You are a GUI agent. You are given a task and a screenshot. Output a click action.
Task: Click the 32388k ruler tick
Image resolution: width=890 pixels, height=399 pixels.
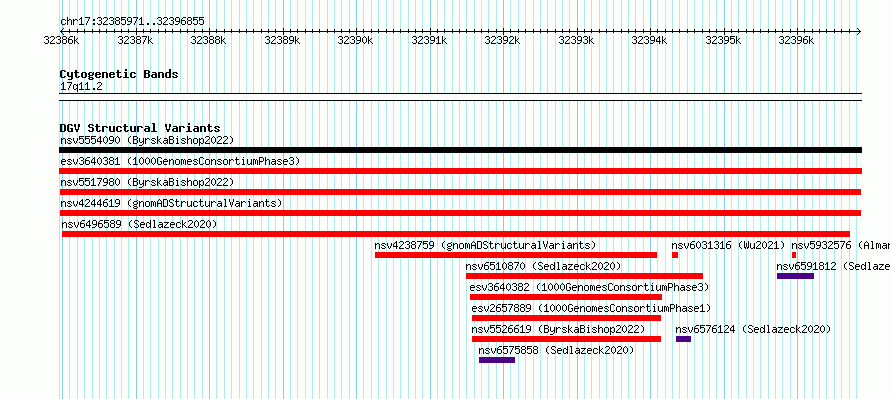pos(208,40)
